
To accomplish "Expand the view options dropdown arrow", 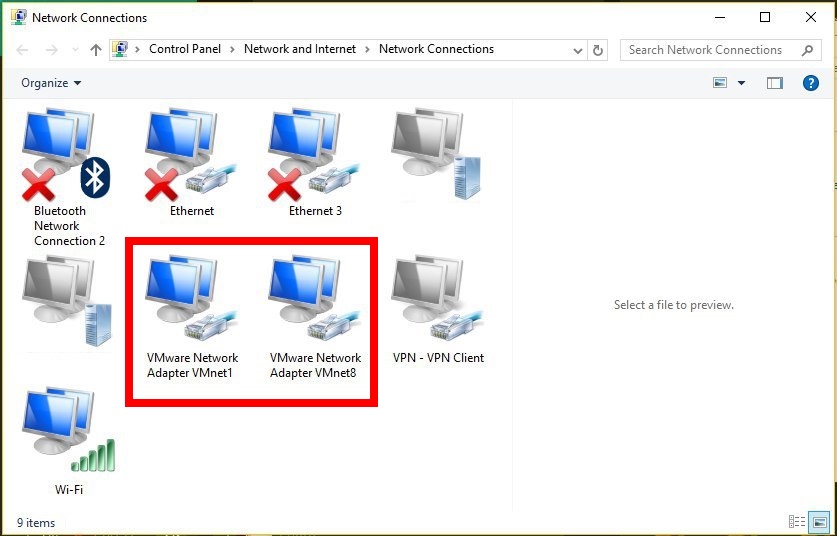I will pos(741,83).
